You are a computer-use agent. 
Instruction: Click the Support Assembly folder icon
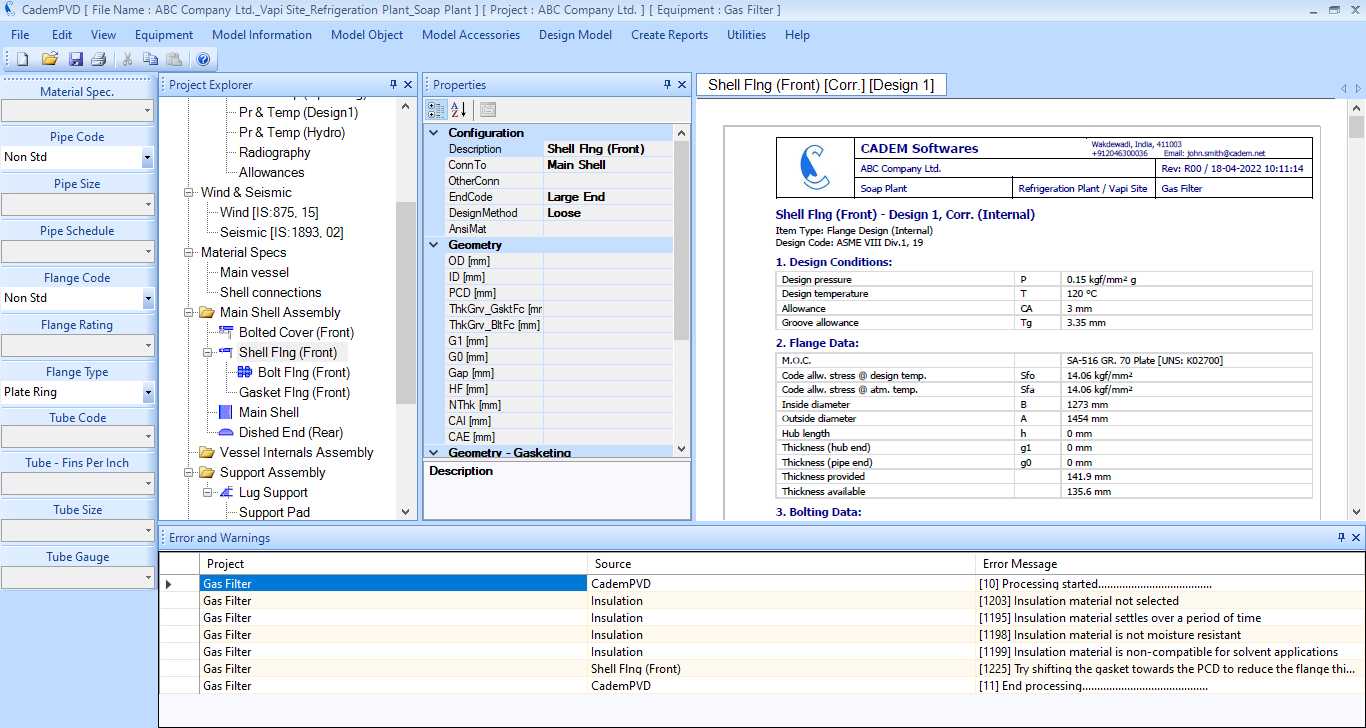click(207, 472)
